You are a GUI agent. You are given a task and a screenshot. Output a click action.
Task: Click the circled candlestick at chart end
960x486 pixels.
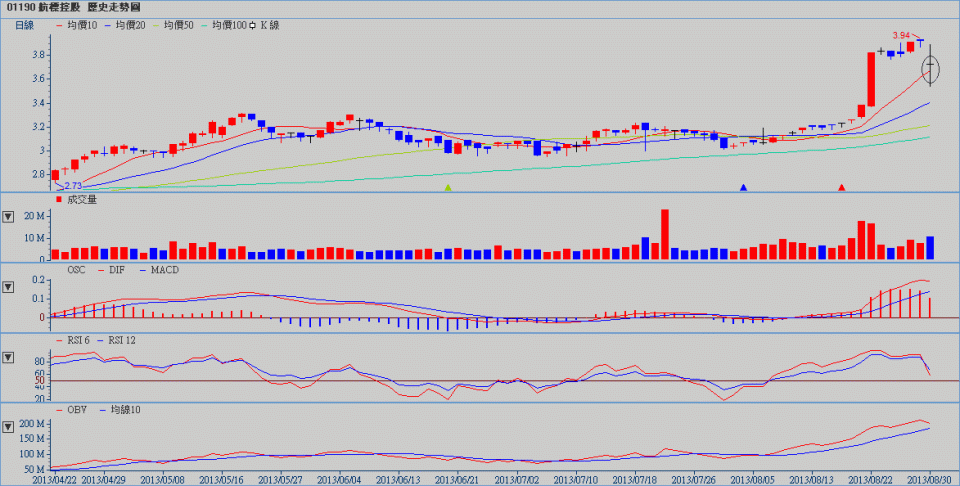(931, 68)
